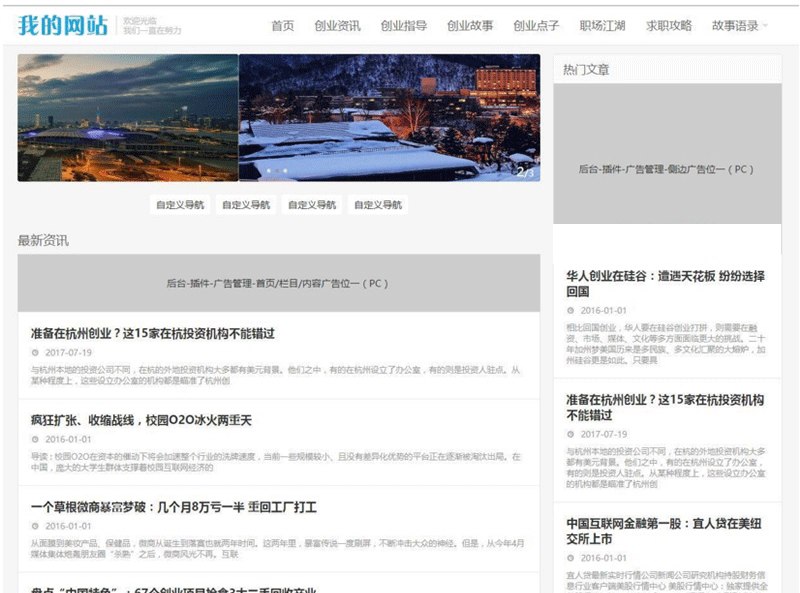The width and height of the screenshot is (800, 593).
Task: Click the 热门文章 sidebar heading
Action: (586, 70)
